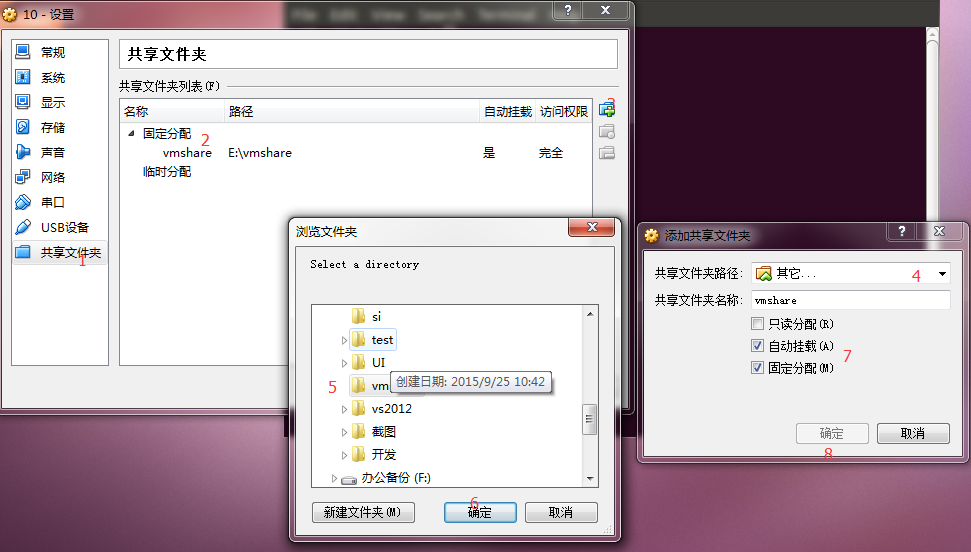Click help button in 添加共享文件夹 dialog
Viewport: 971px width, 552px height.
(x=902, y=231)
